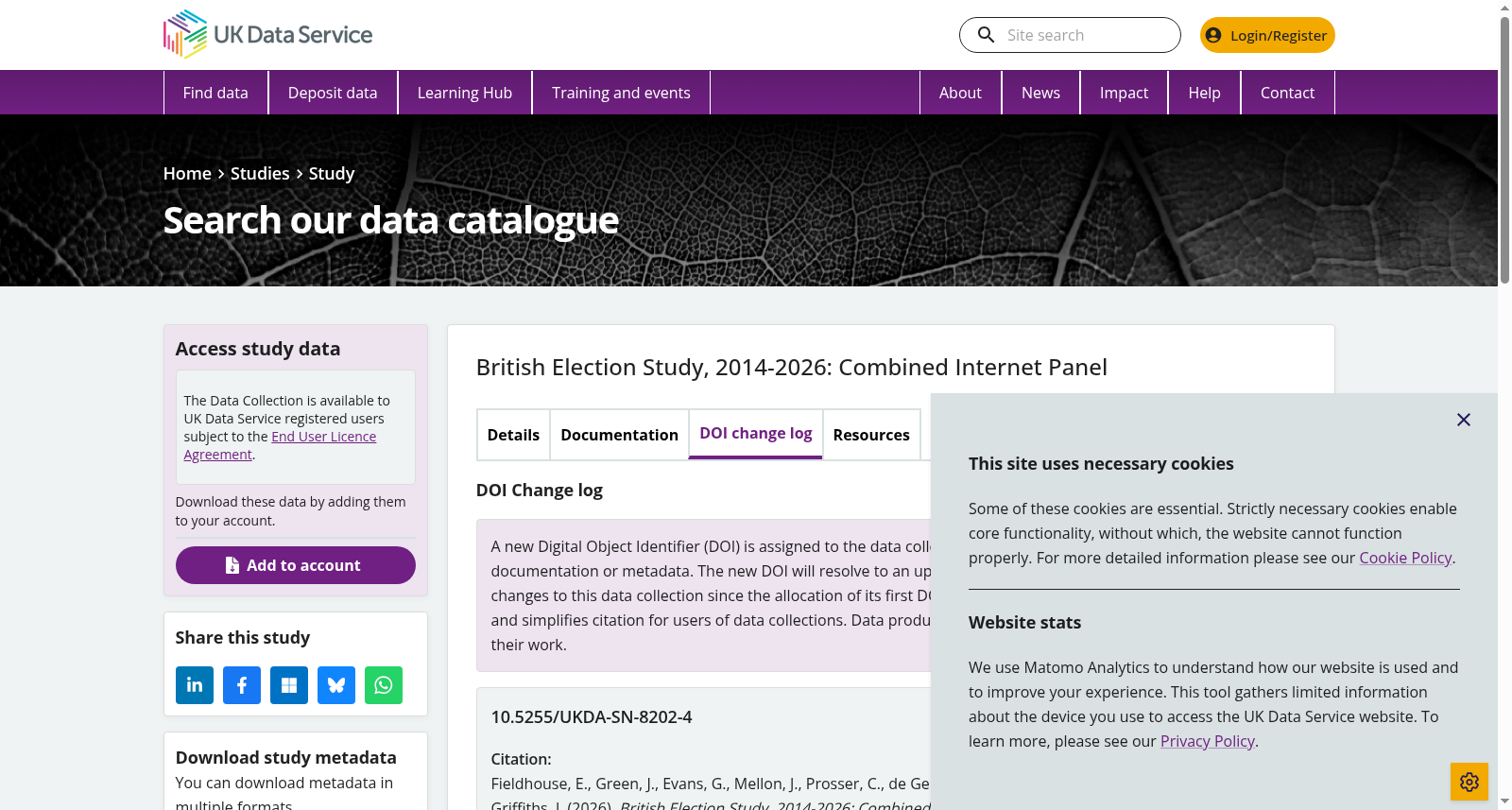This screenshot has width=1512, height=810.
Task: Click the Login/Register button
Action: [x=1267, y=35]
